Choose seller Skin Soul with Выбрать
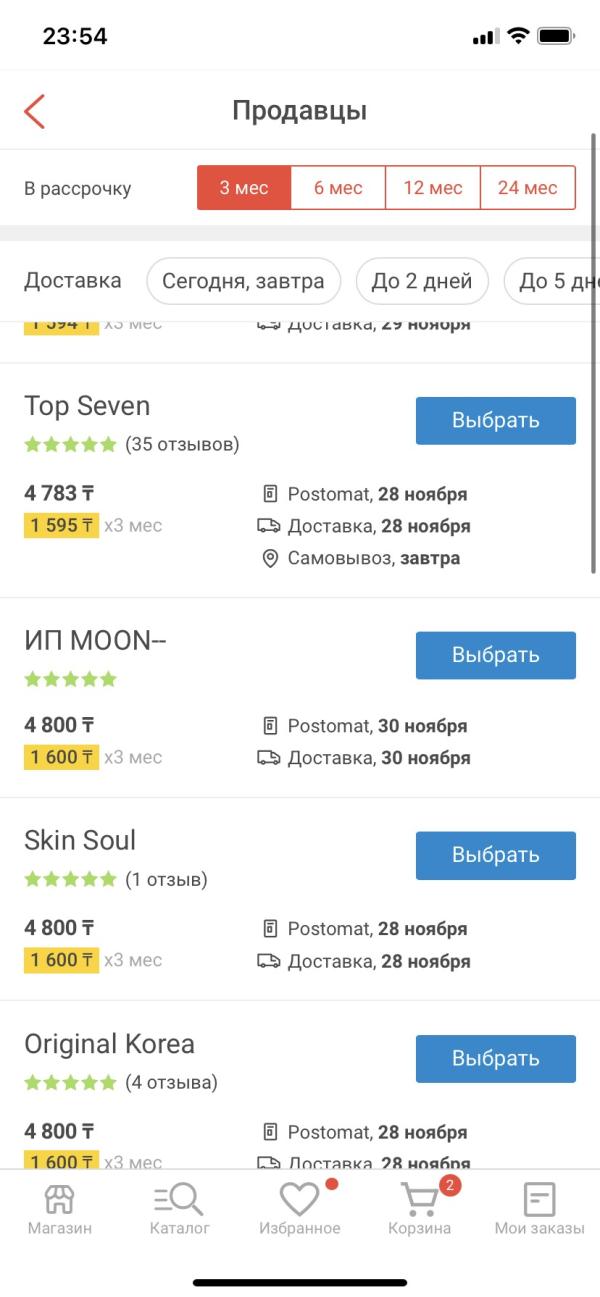Viewport: 600px width, 1297px height. point(496,855)
